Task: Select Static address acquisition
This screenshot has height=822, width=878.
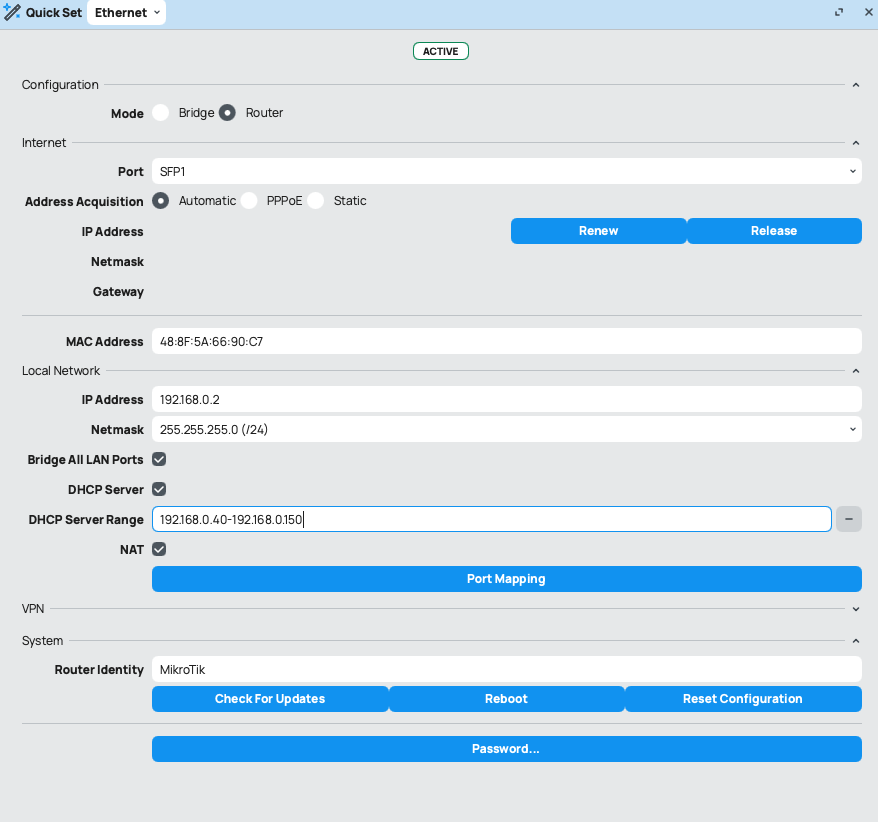Action: 315,201
